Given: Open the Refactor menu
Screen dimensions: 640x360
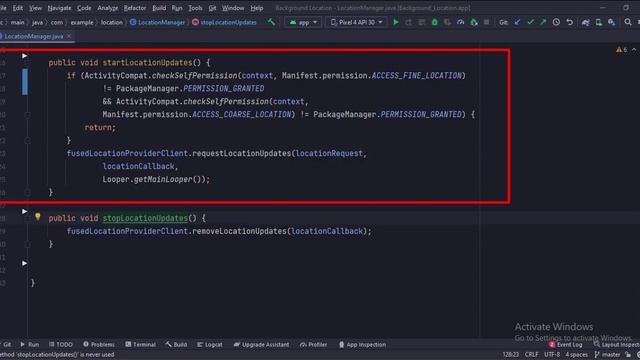Looking at the screenshot, I should [x=135, y=8].
